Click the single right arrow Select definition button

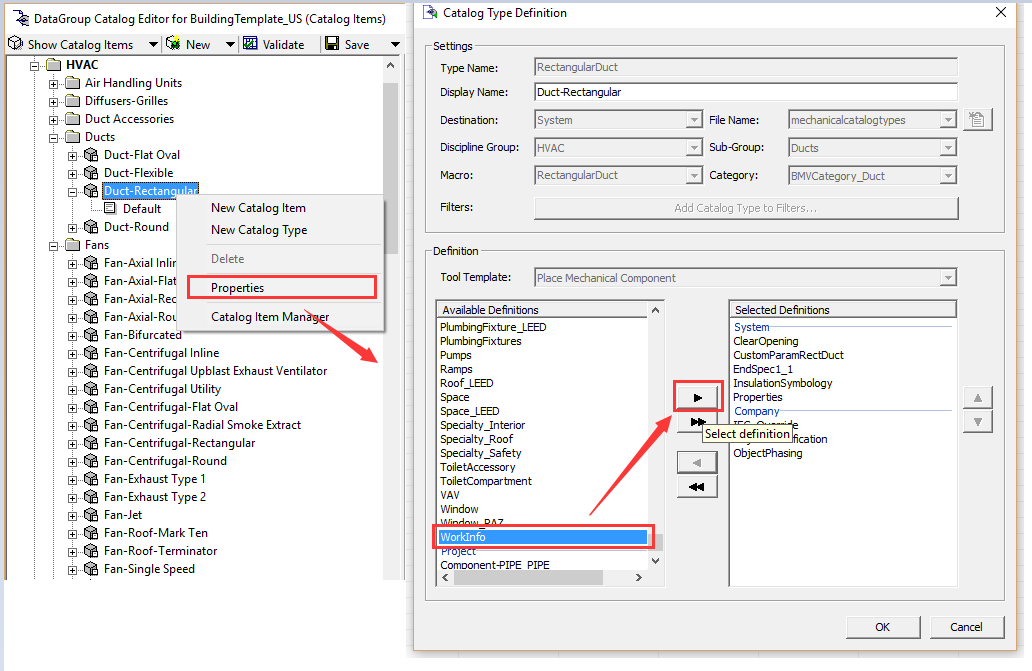[x=698, y=397]
